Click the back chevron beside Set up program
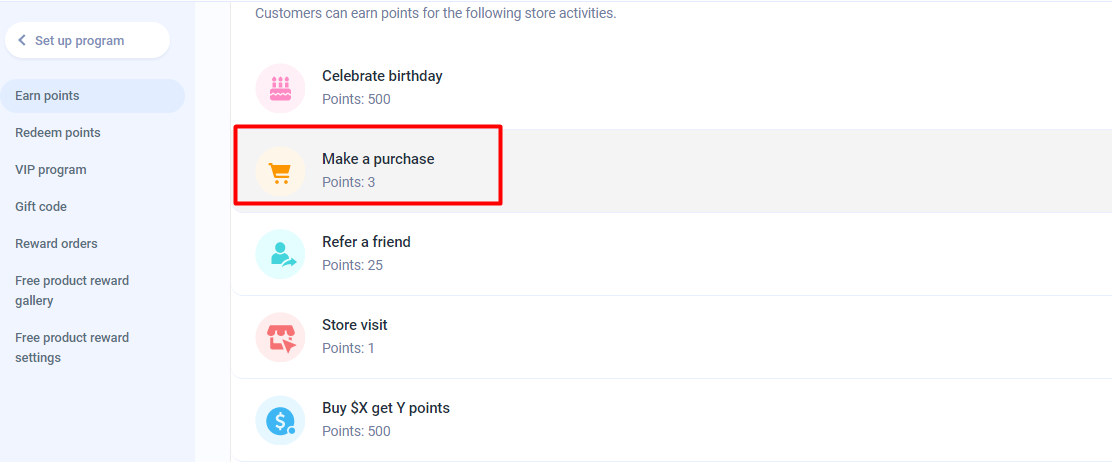Image resolution: width=1112 pixels, height=462 pixels. (23, 41)
